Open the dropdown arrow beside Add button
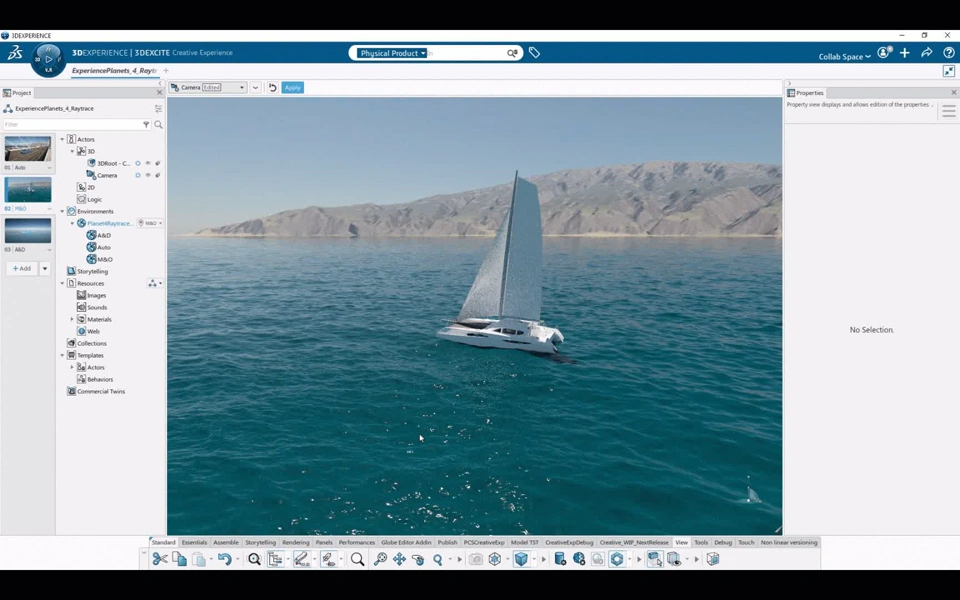Viewport: 960px width, 600px height. point(45,268)
